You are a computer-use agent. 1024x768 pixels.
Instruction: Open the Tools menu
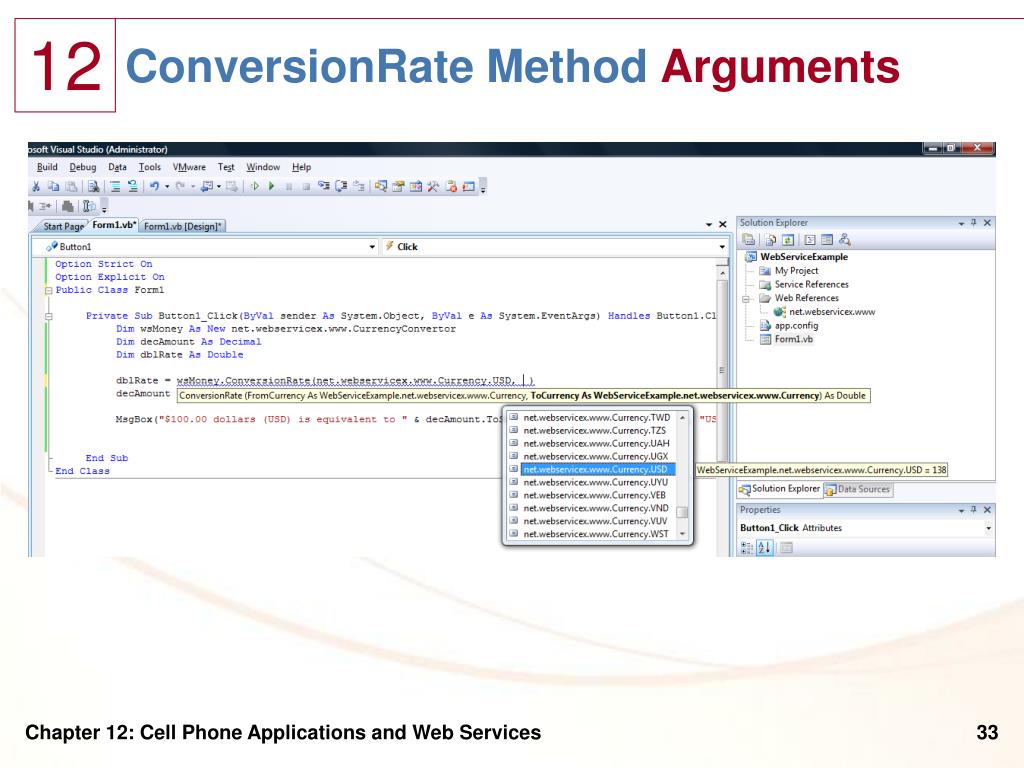coord(150,167)
